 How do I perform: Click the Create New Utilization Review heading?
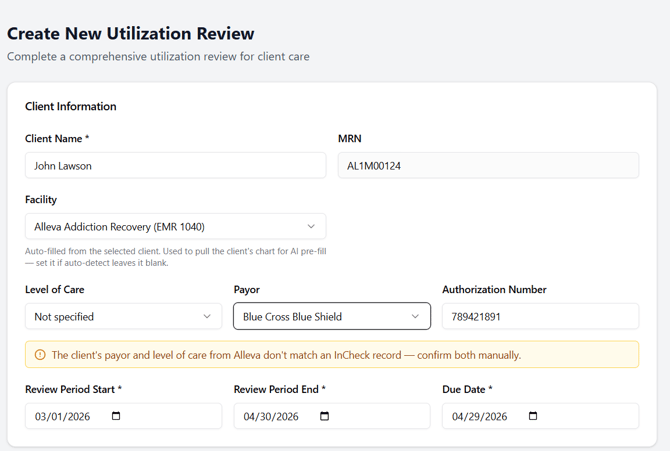[x=131, y=33]
